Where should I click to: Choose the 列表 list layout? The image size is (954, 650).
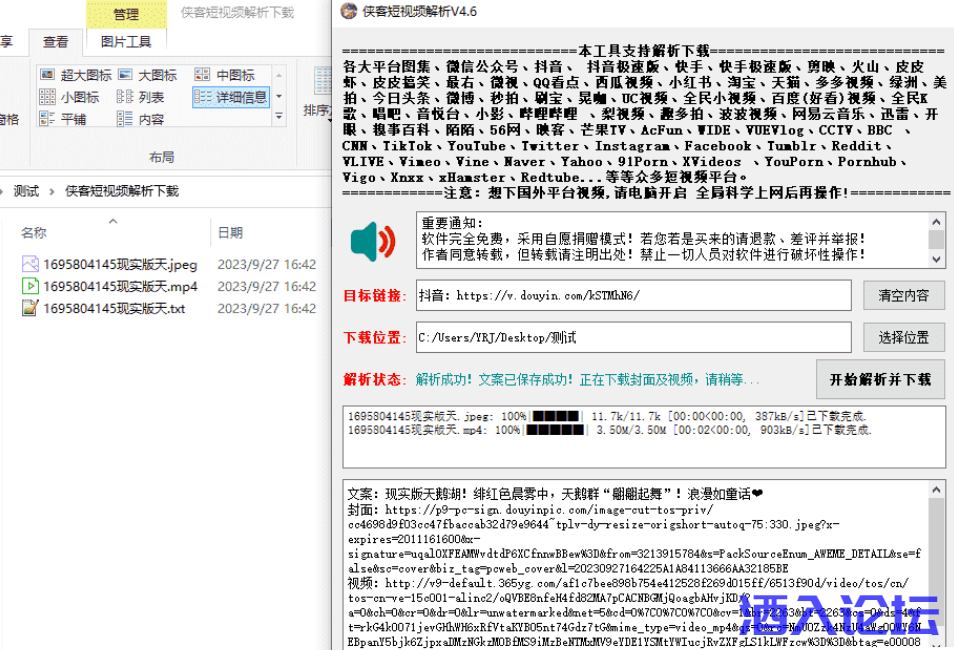[141, 97]
